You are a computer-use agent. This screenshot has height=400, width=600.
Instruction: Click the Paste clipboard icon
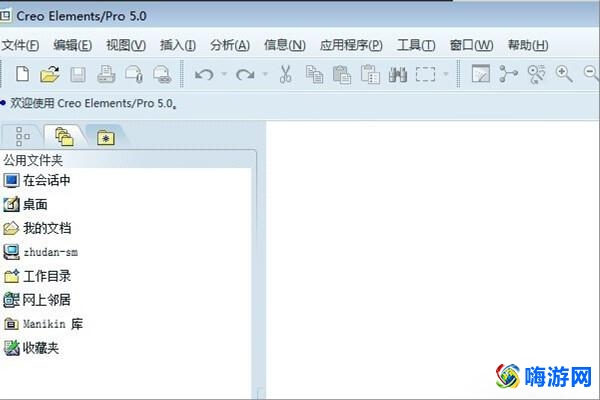[x=342, y=74]
